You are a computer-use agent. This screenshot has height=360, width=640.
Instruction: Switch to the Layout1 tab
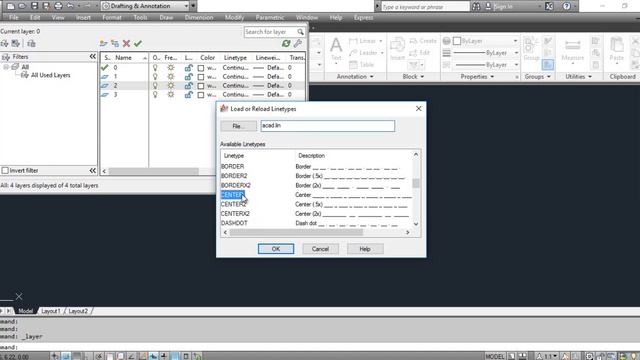51,311
